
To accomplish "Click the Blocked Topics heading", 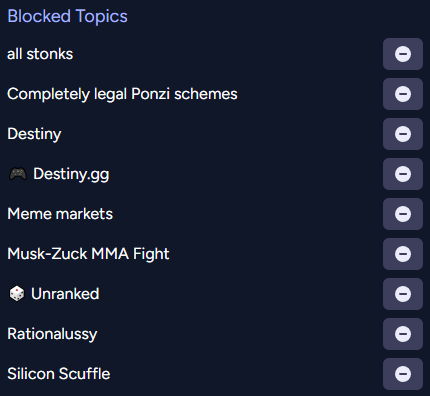I will 67,16.
